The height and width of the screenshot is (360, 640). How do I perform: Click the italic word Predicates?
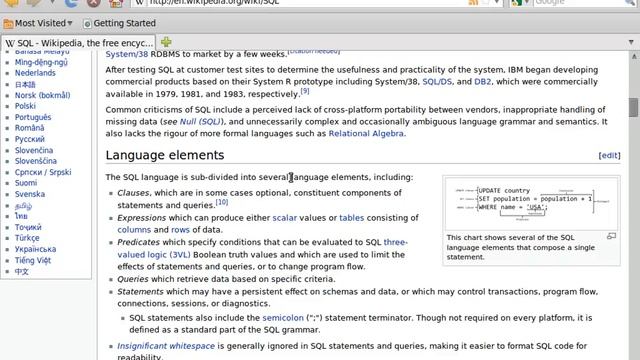pyautogui.click(x=139, y=242)
